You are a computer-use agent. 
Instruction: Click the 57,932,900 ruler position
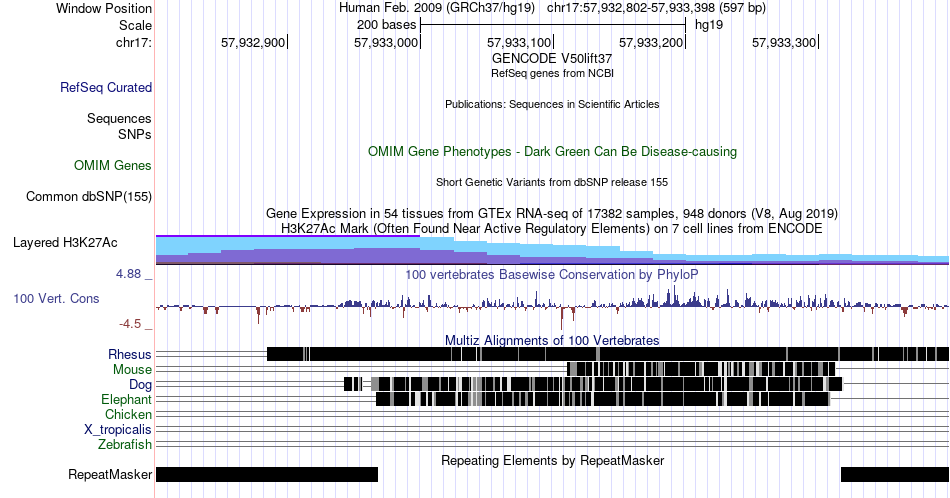(x=253, y=42)
